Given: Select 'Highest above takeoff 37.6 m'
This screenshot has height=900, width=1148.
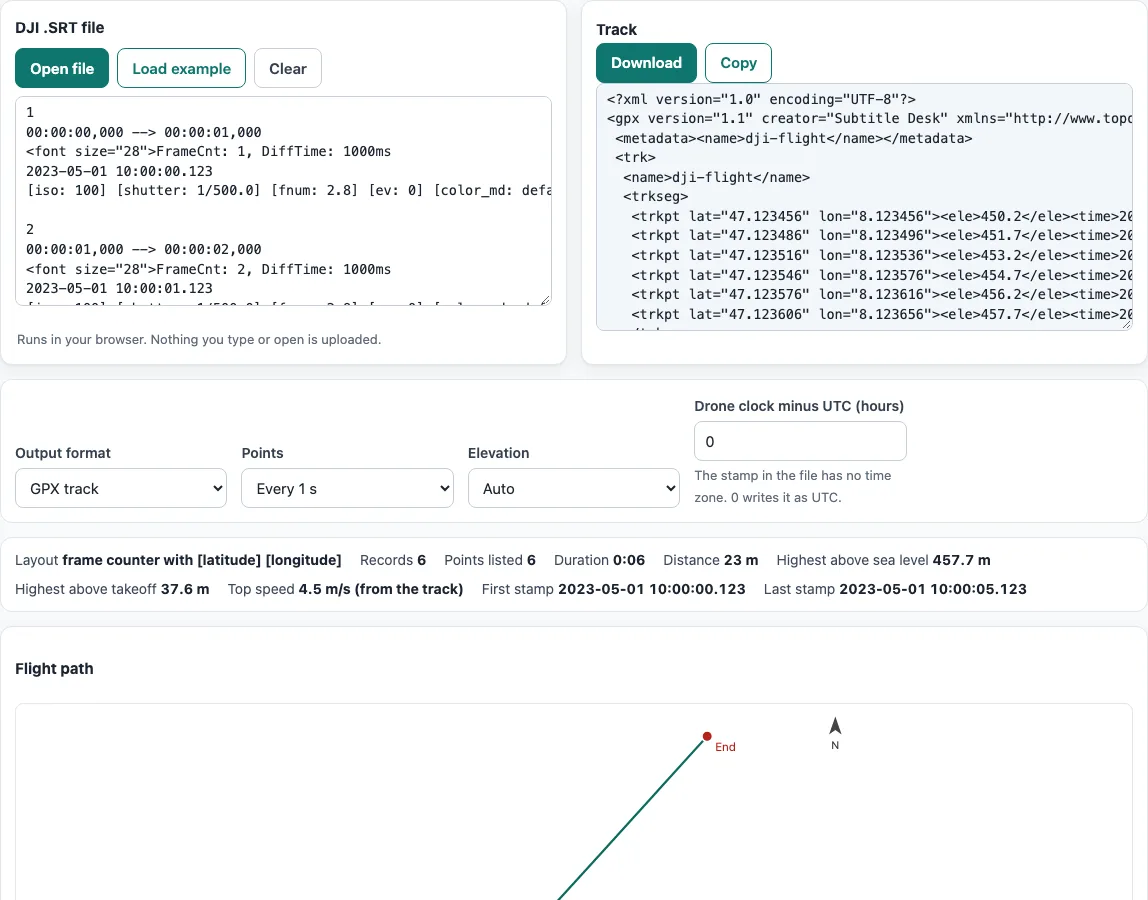Looking at the screenshot, I should [x=112, y=590].
